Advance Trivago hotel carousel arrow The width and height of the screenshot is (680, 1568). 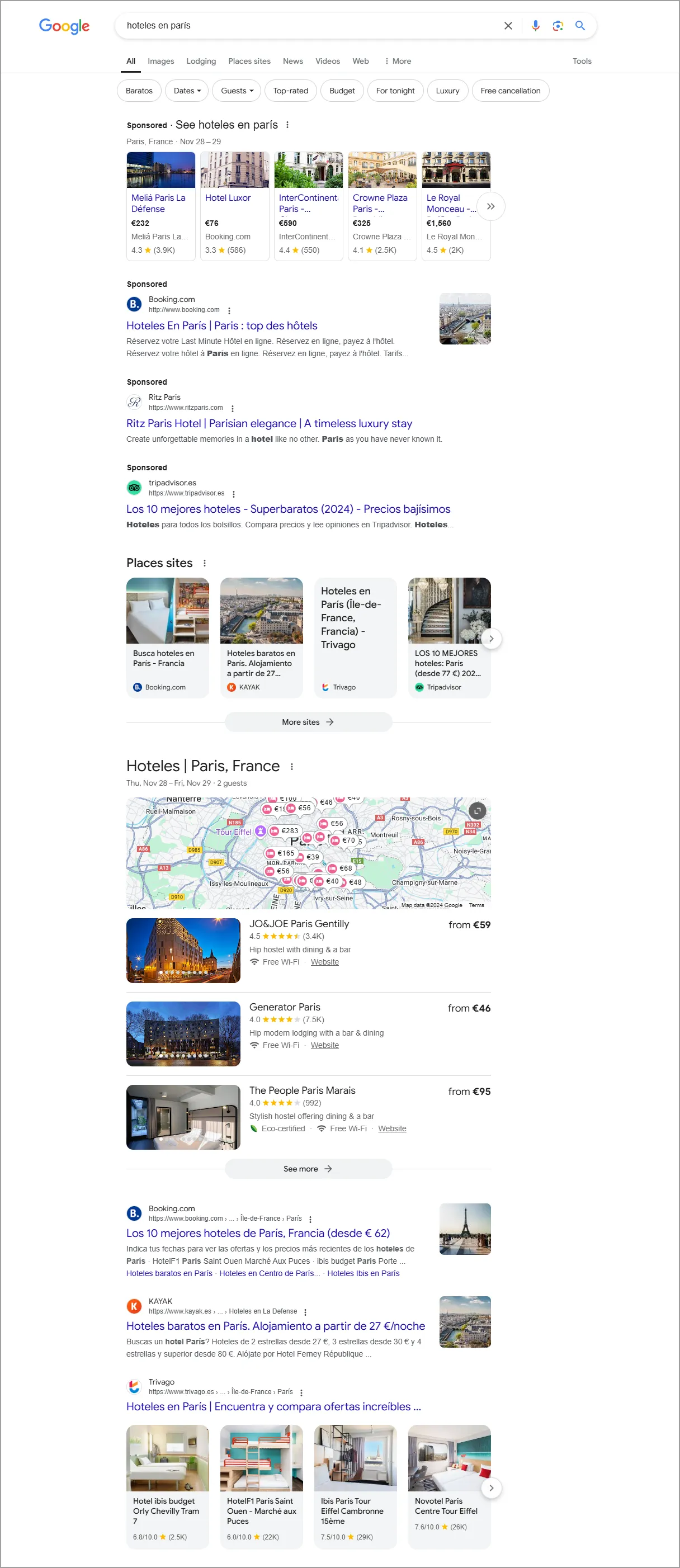490,1487
